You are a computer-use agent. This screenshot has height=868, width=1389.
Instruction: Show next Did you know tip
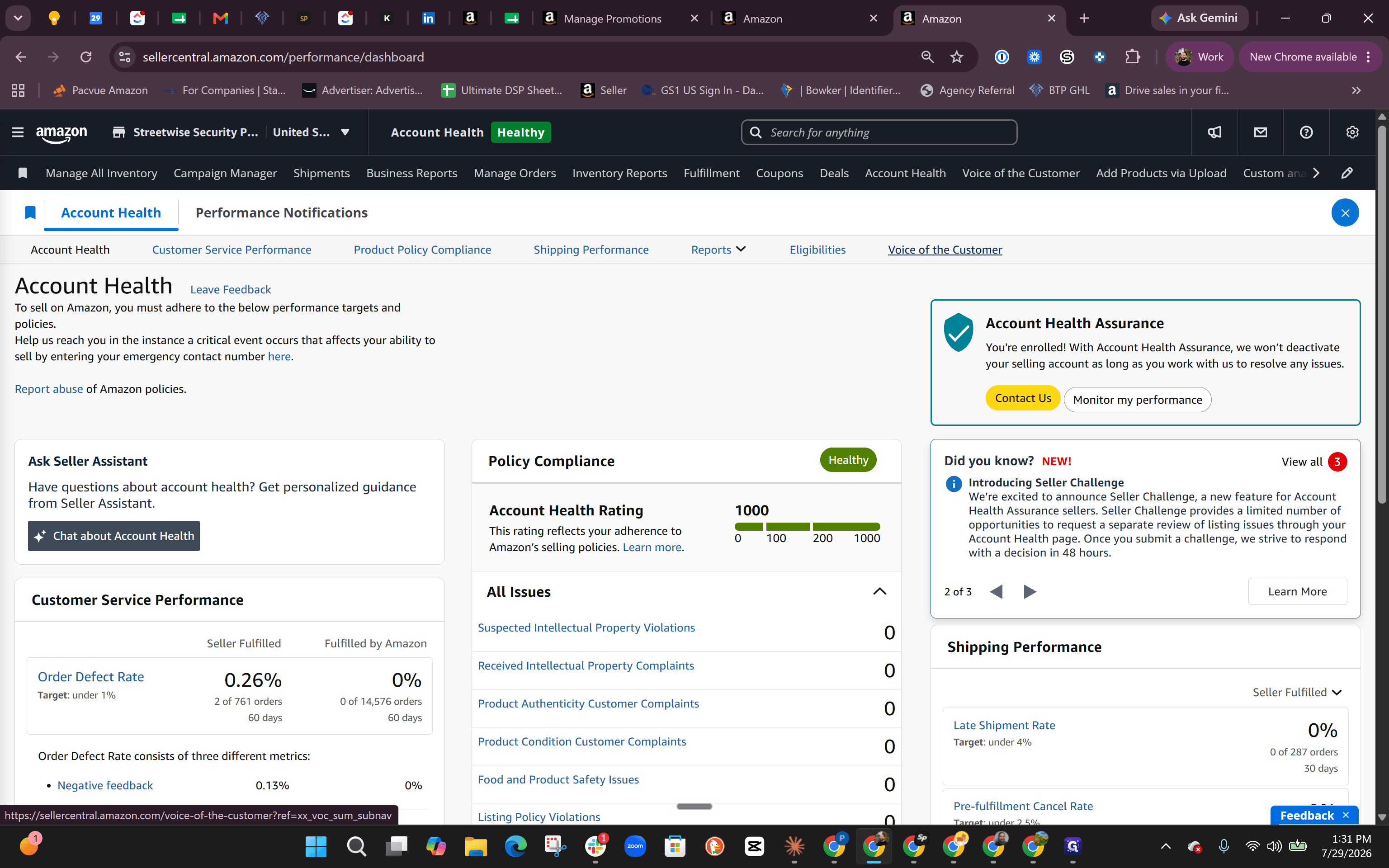click(x=1030, y=591)
